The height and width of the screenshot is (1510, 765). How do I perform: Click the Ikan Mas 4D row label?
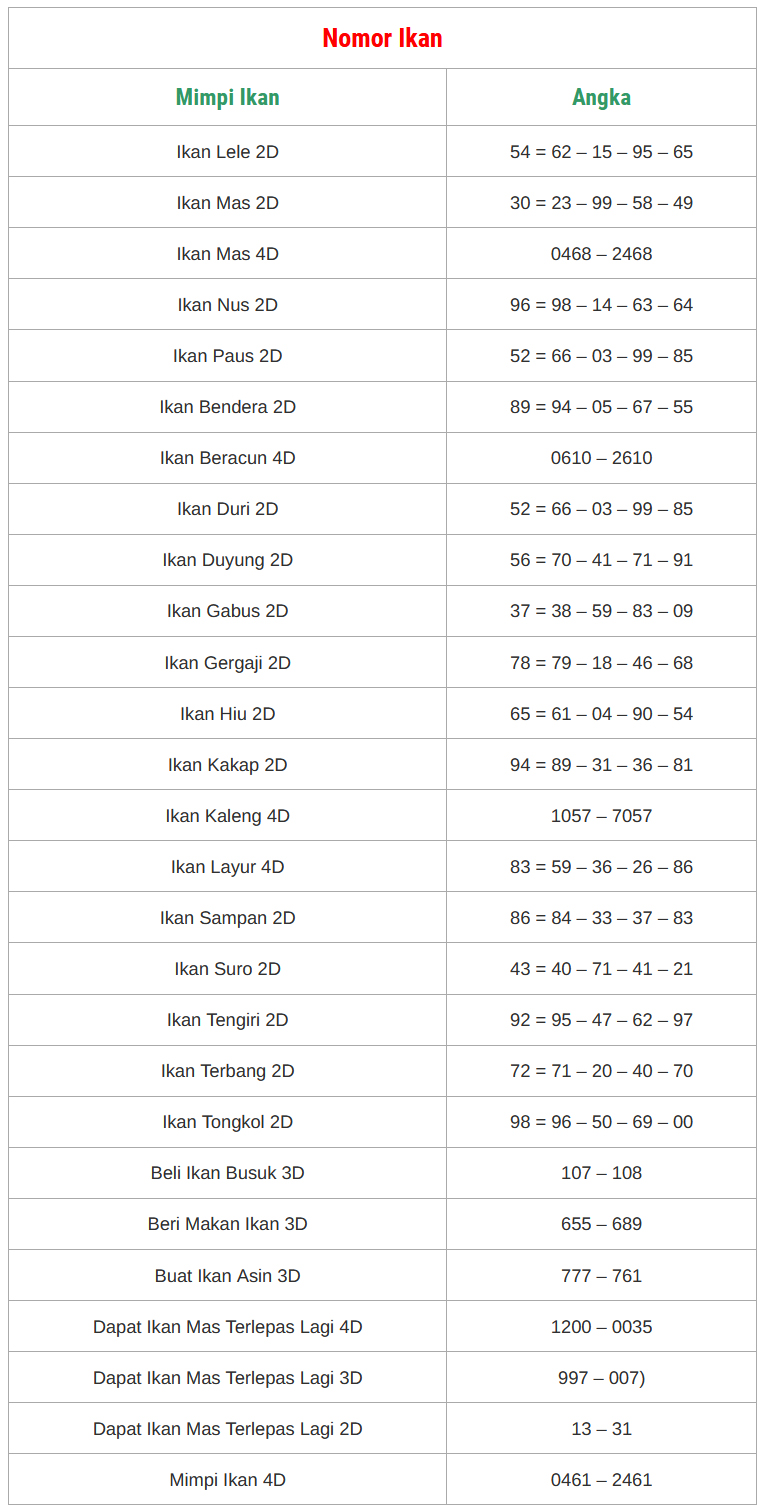click(227, 254)
